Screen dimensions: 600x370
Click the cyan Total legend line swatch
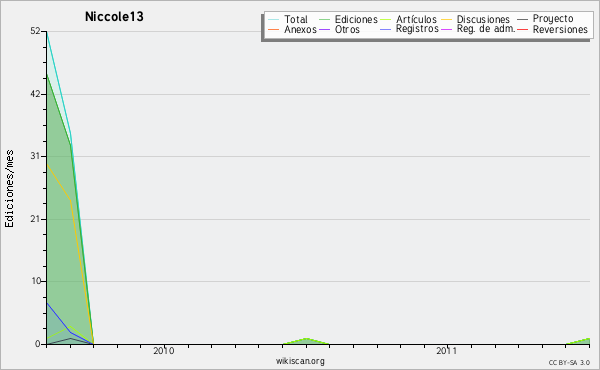point(274,19)
